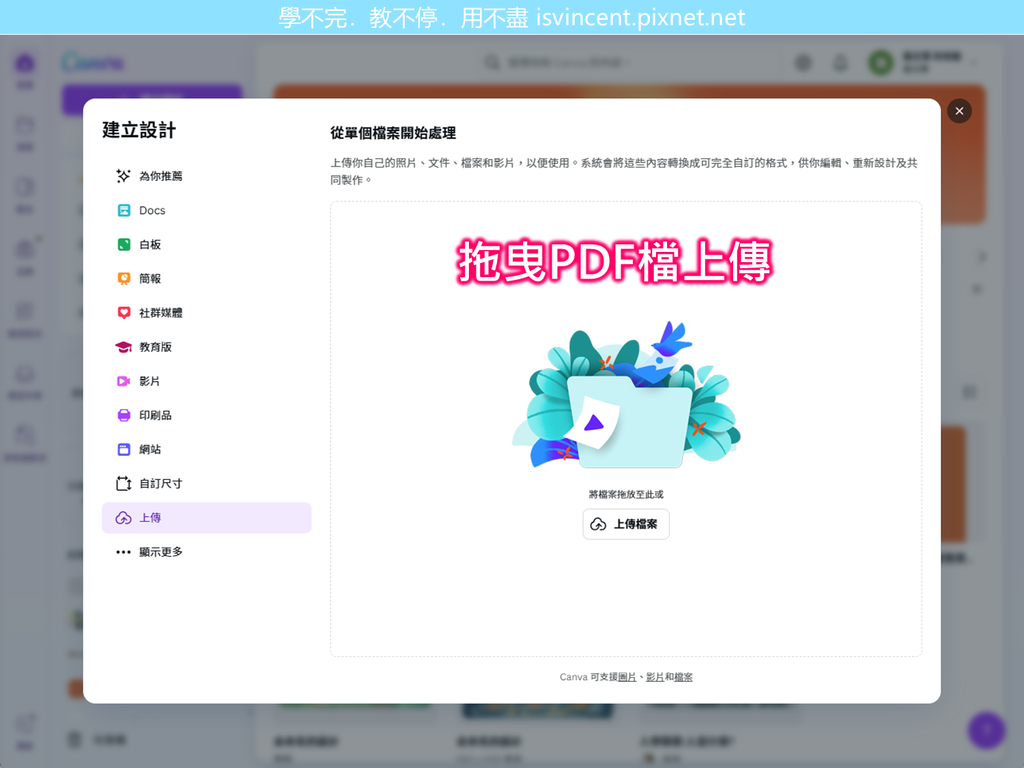Choose the 網站 design type
Viewport: 1024px width, 768px height.
[206, 449]
